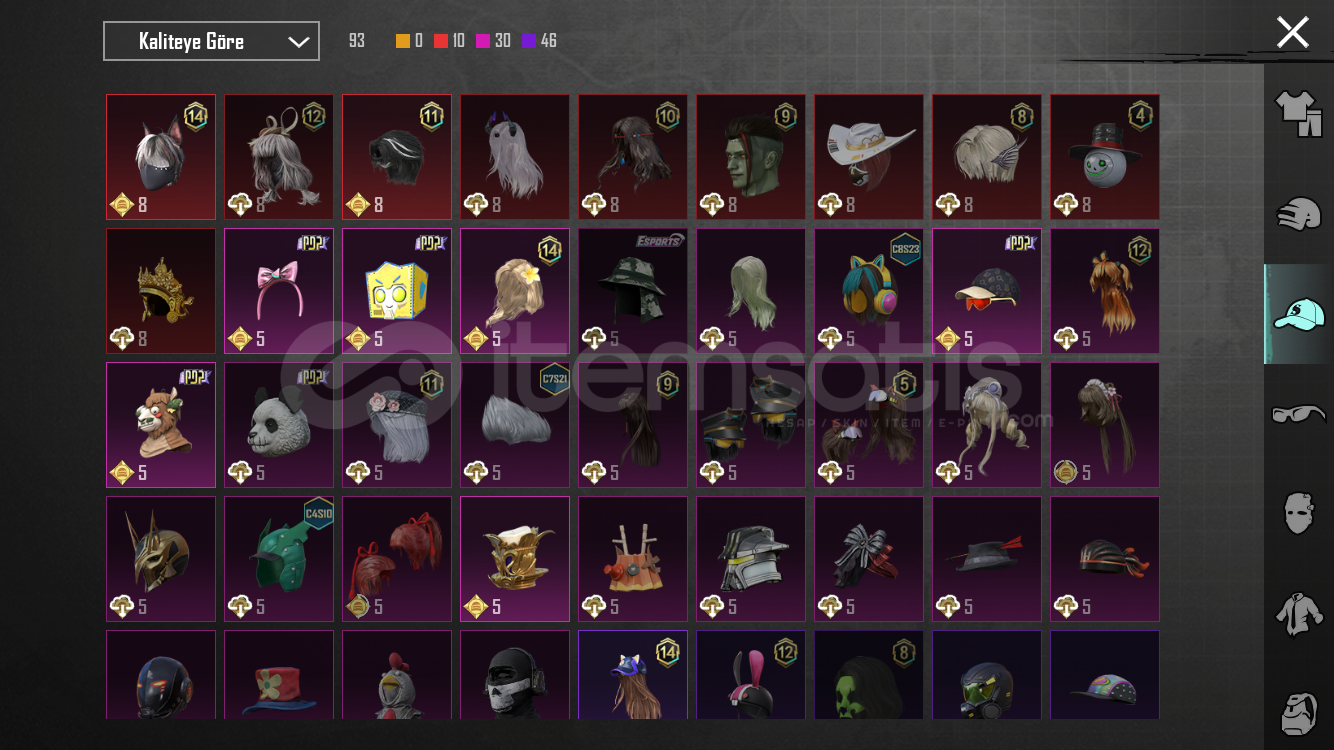Open the face mask category icon

click(x=1298, y=513)
